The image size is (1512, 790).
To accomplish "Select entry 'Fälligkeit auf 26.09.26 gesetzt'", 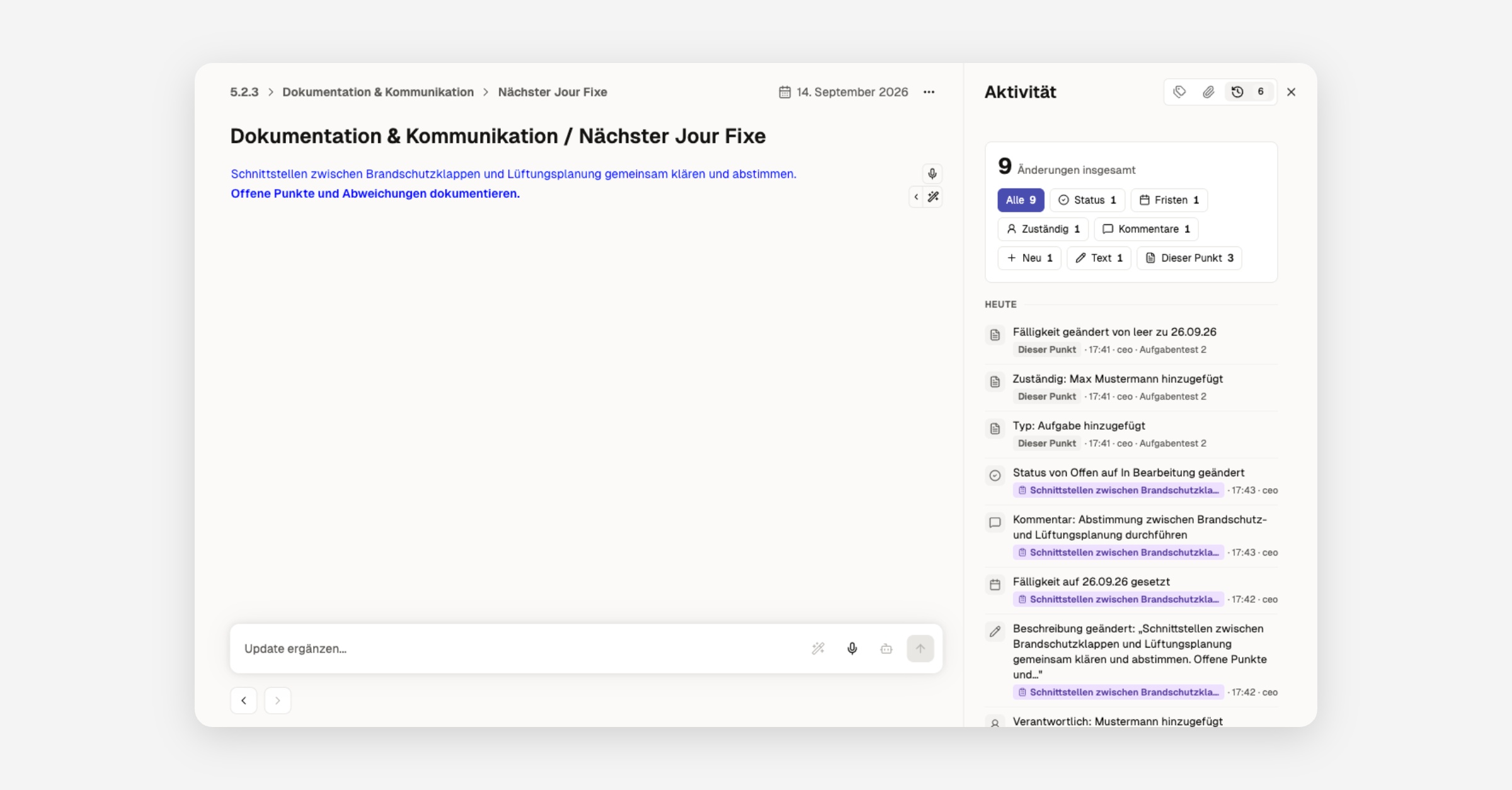I will point(1091,581).
